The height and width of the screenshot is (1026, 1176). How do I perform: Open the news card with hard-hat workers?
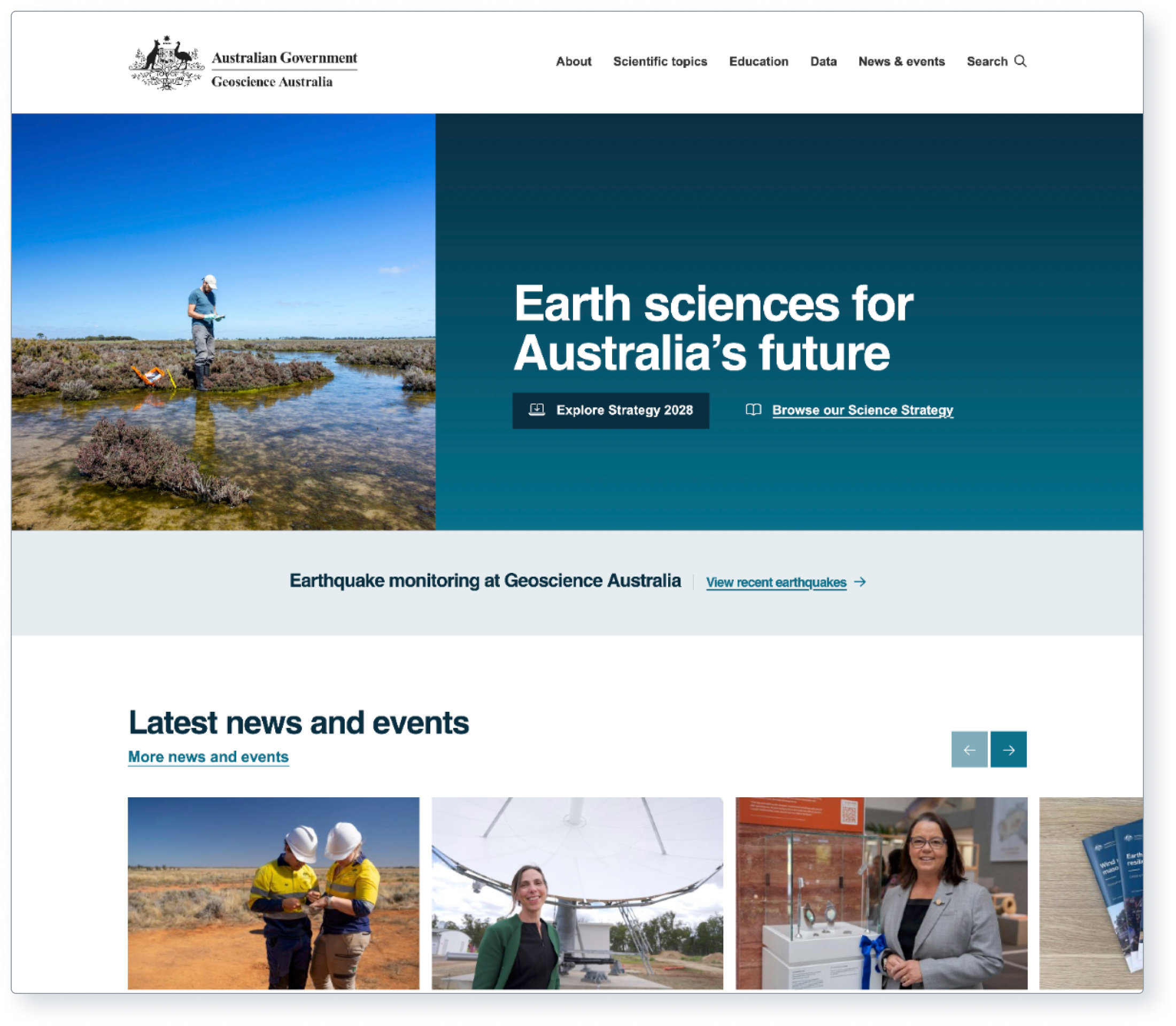pos(273,892)
